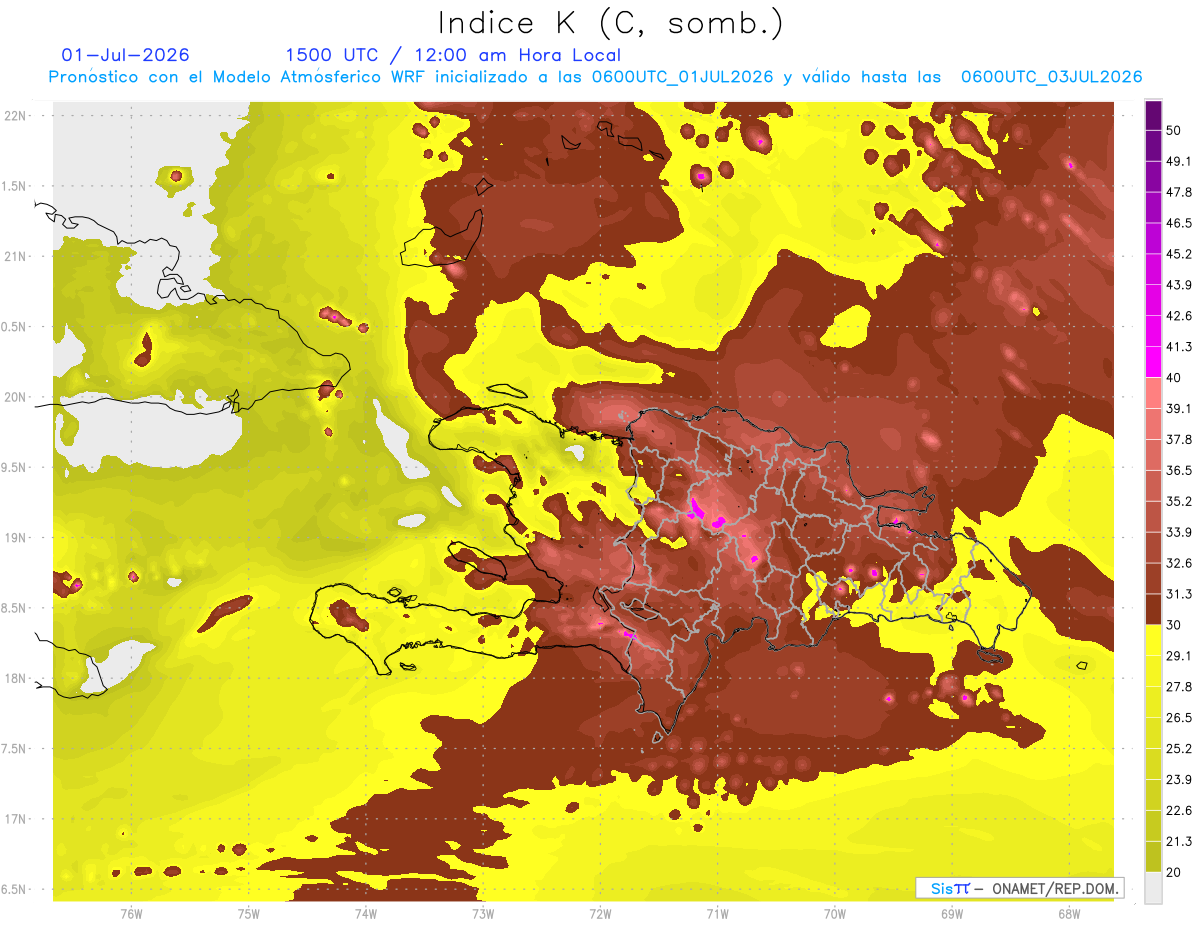Select the legend value "30"

pos(1174,625)
